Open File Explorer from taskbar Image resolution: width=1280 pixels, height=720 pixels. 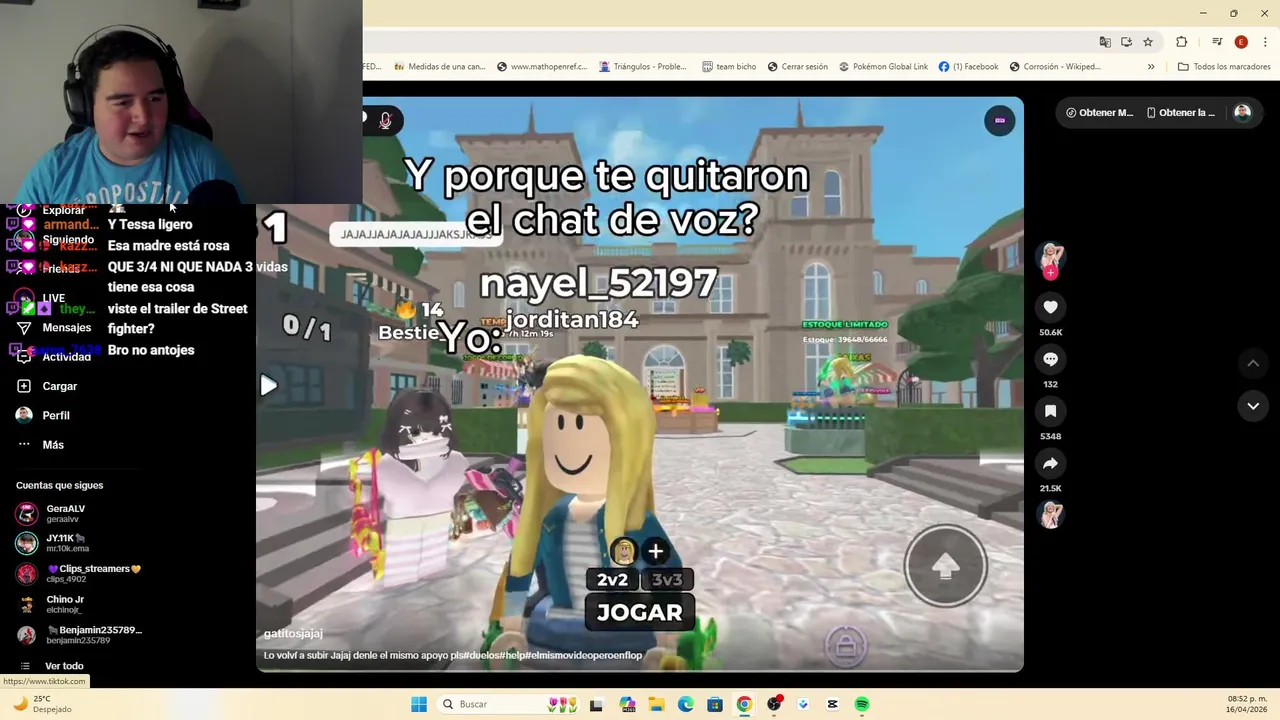pyautogui.click(x=656, y=704)
